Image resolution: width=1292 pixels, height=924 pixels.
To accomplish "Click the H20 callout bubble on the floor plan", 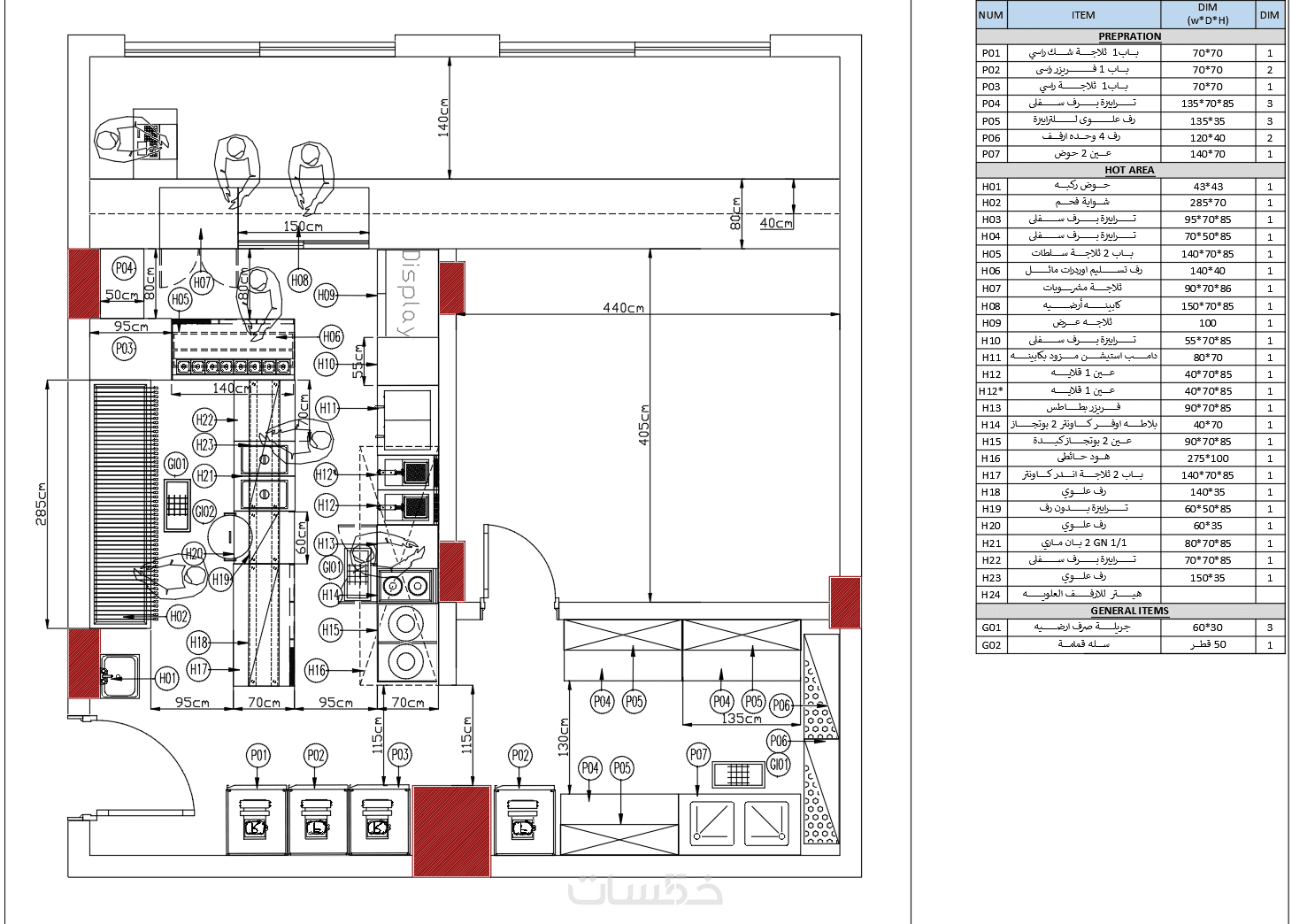I will pyautogui.click(x=194, y=554).
